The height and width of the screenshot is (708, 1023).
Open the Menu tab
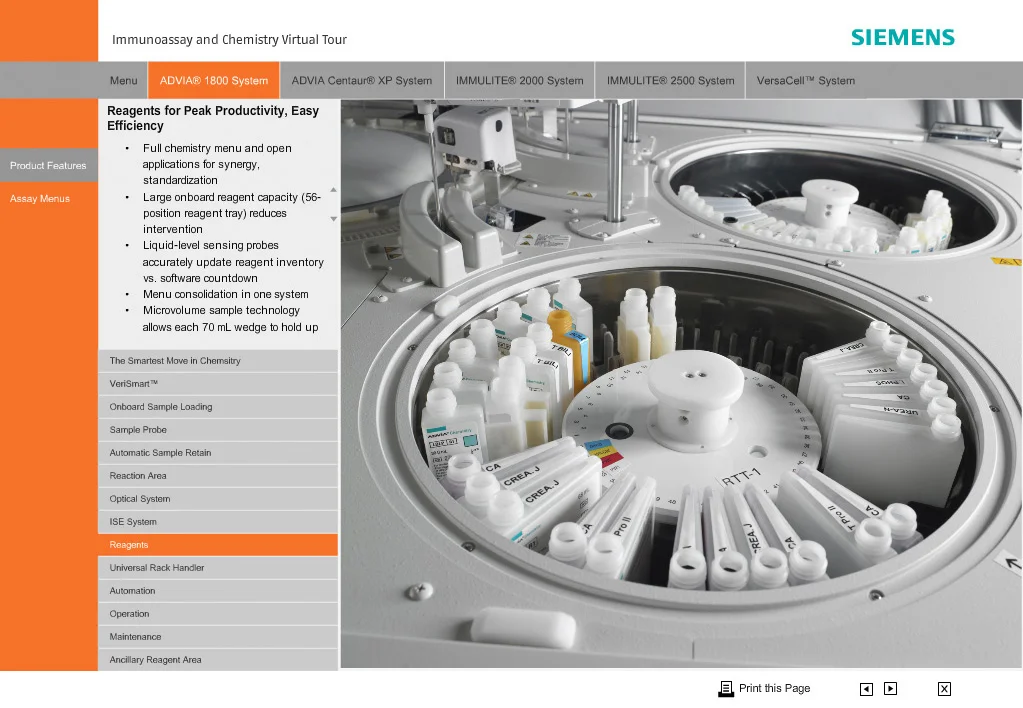pyautogui.click(x=123, y=81)
